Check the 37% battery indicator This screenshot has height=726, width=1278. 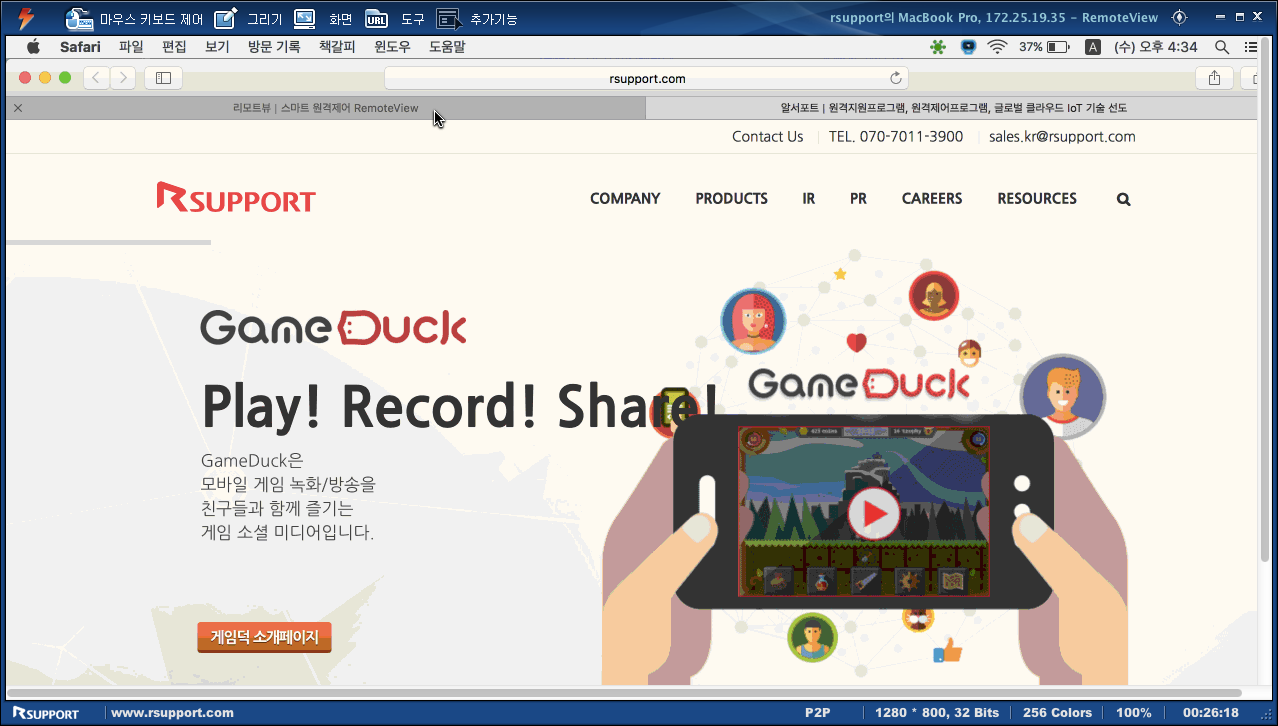tap(1044, 47)
